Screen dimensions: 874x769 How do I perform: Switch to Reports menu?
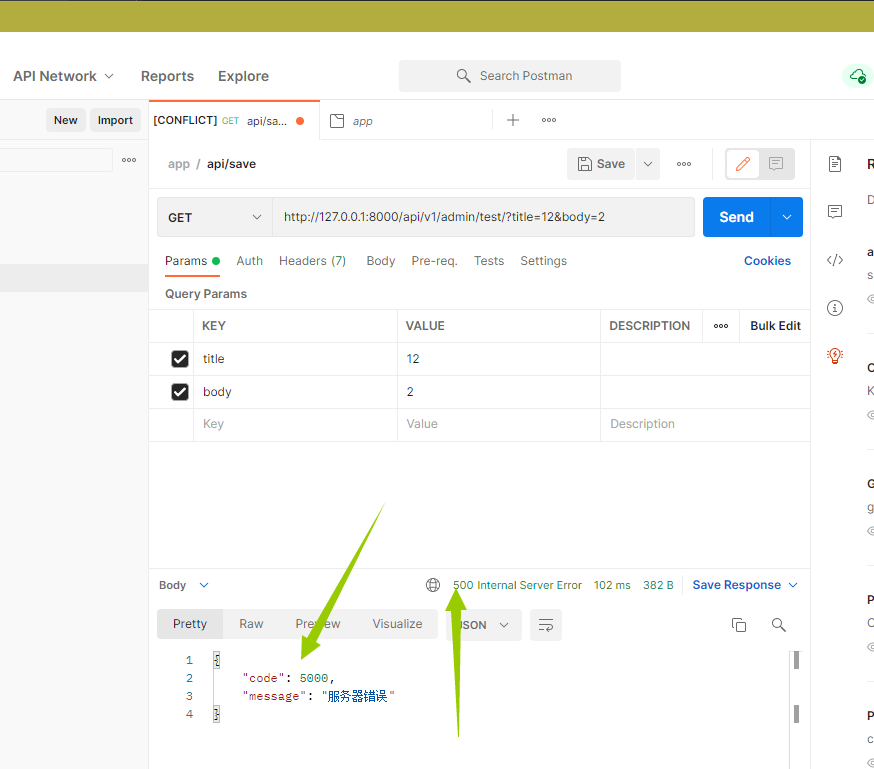click(167, 76)
